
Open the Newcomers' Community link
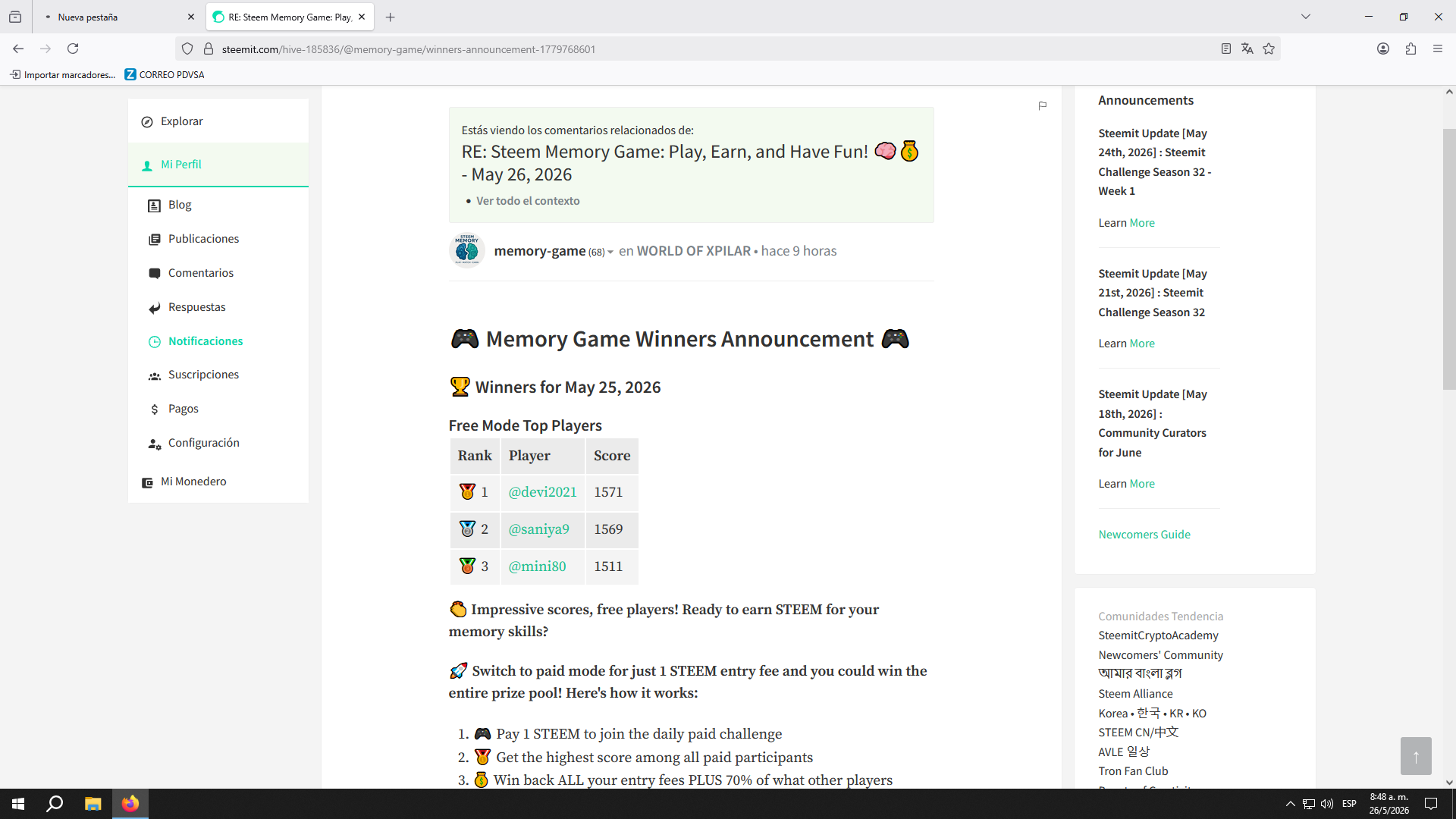1161,655
